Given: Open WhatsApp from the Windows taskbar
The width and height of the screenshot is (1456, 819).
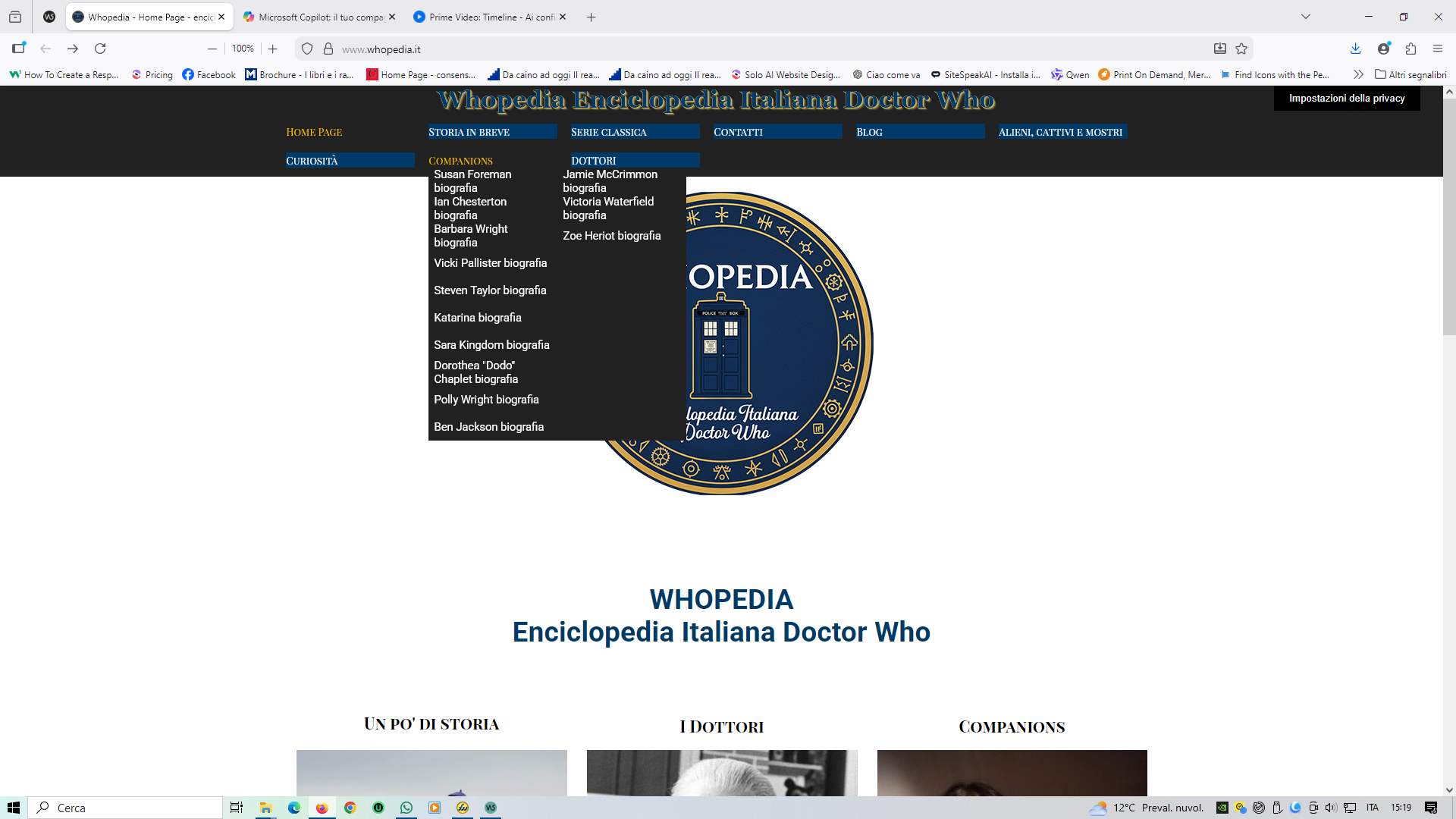Looking at the screenshot, I should tap(406, 808).
